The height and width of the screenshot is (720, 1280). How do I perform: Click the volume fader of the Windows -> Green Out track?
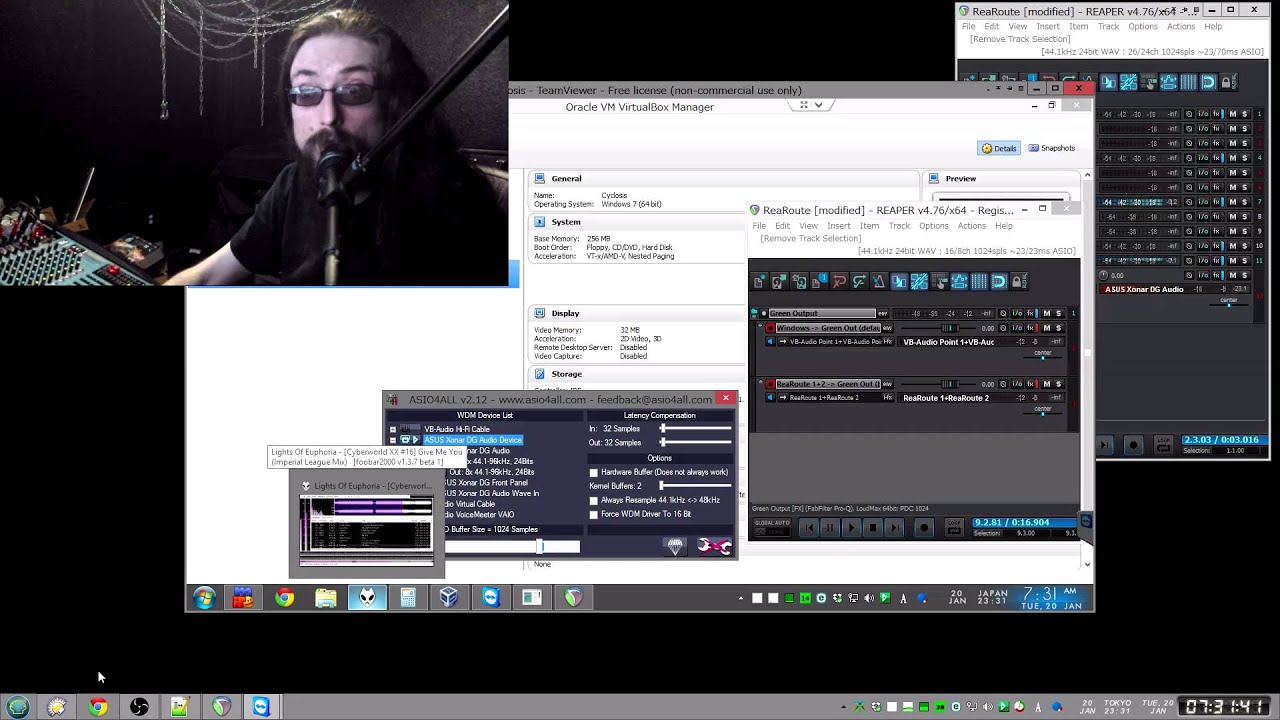point(951,328)
